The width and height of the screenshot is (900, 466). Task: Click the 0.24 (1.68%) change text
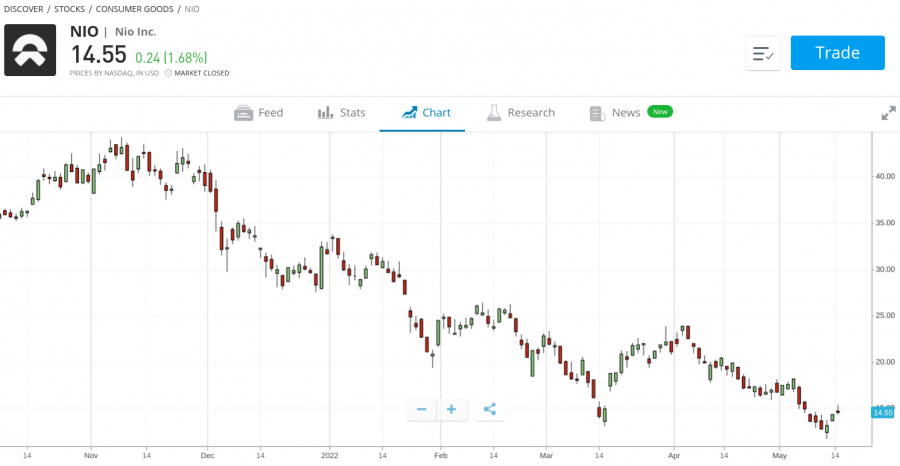[x=171, y=58]
